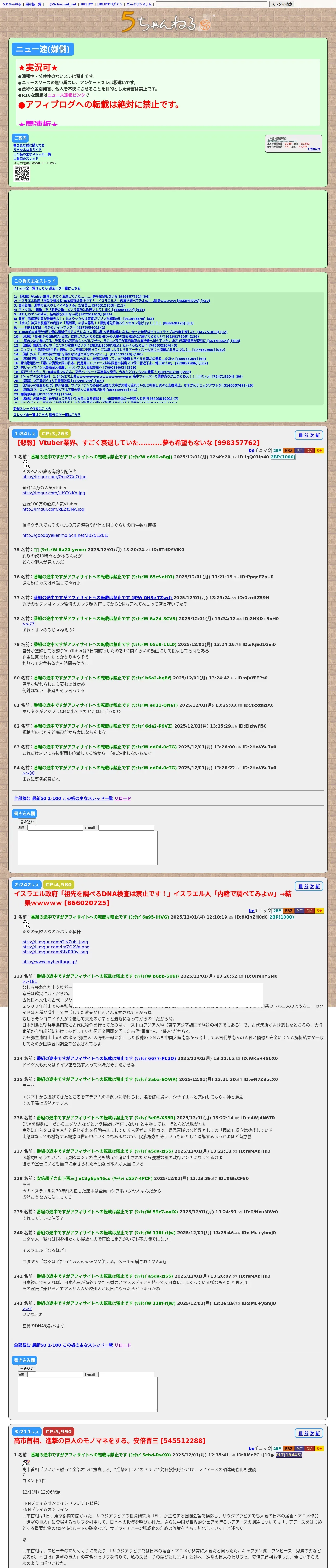Image resolution: width=336 pixels, height=1568 pixels.
Task: Click poster avatar icon of 高市首相 thread post 1
Action: click(x=26, y=1463)
